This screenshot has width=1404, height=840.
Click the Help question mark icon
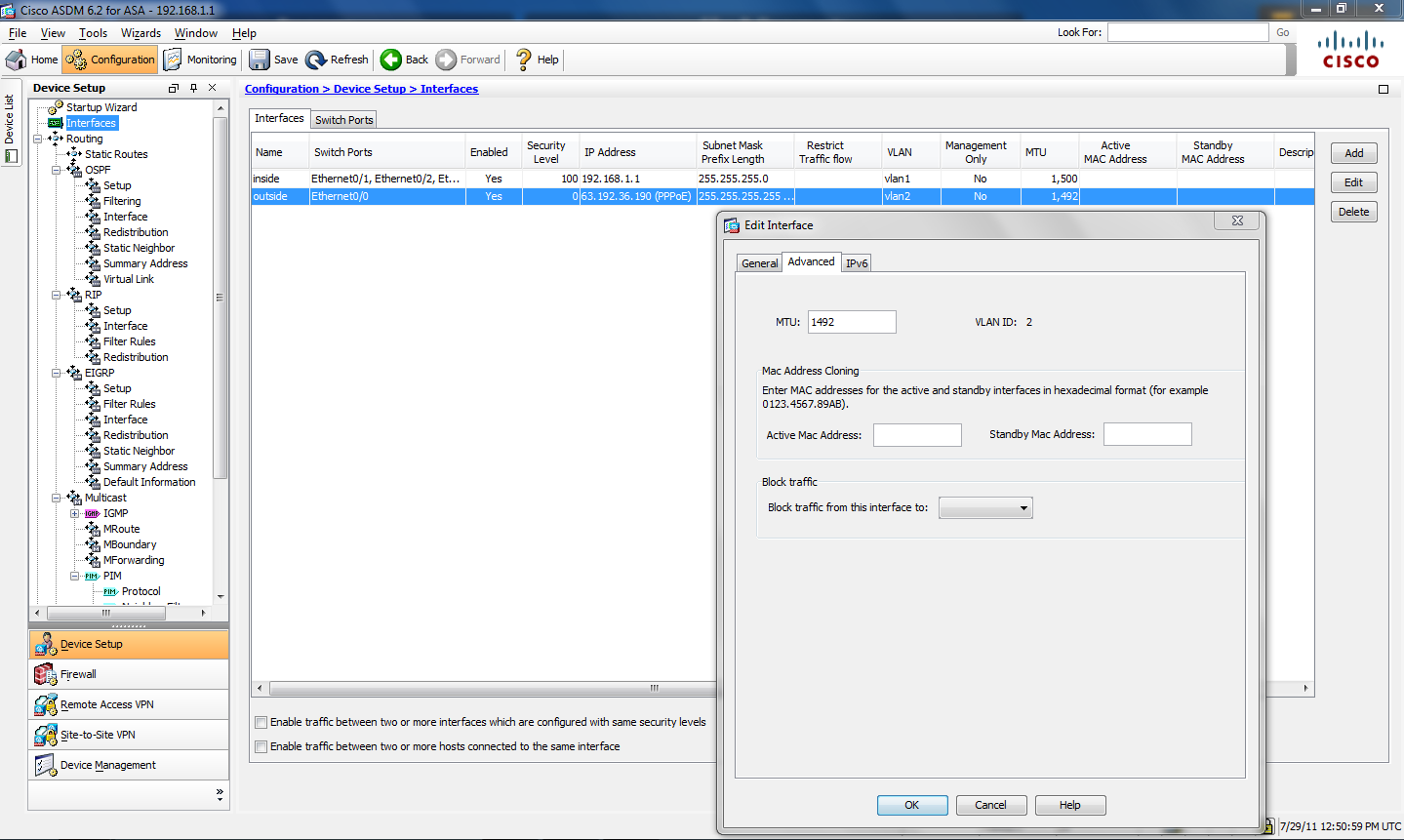click(x=524, y=60)
